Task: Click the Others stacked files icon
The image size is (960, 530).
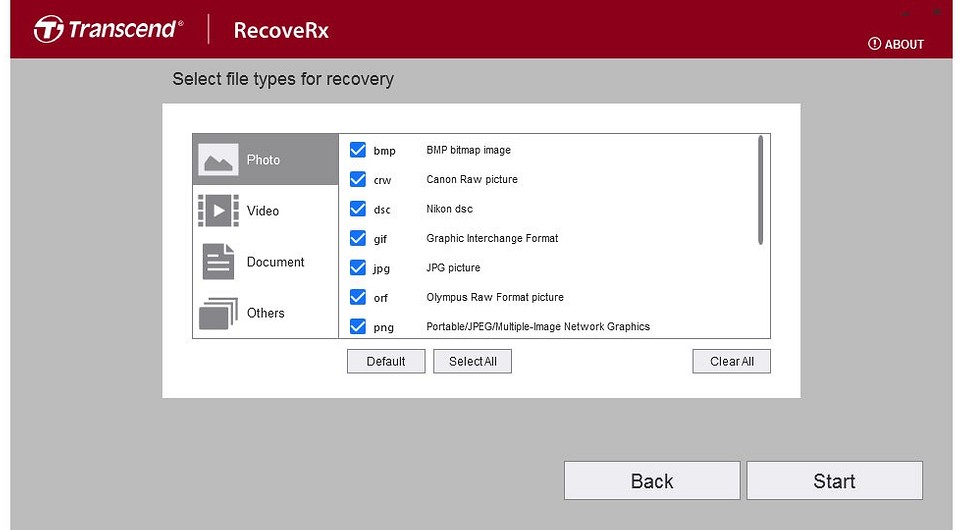Action: tap(218, 313)
